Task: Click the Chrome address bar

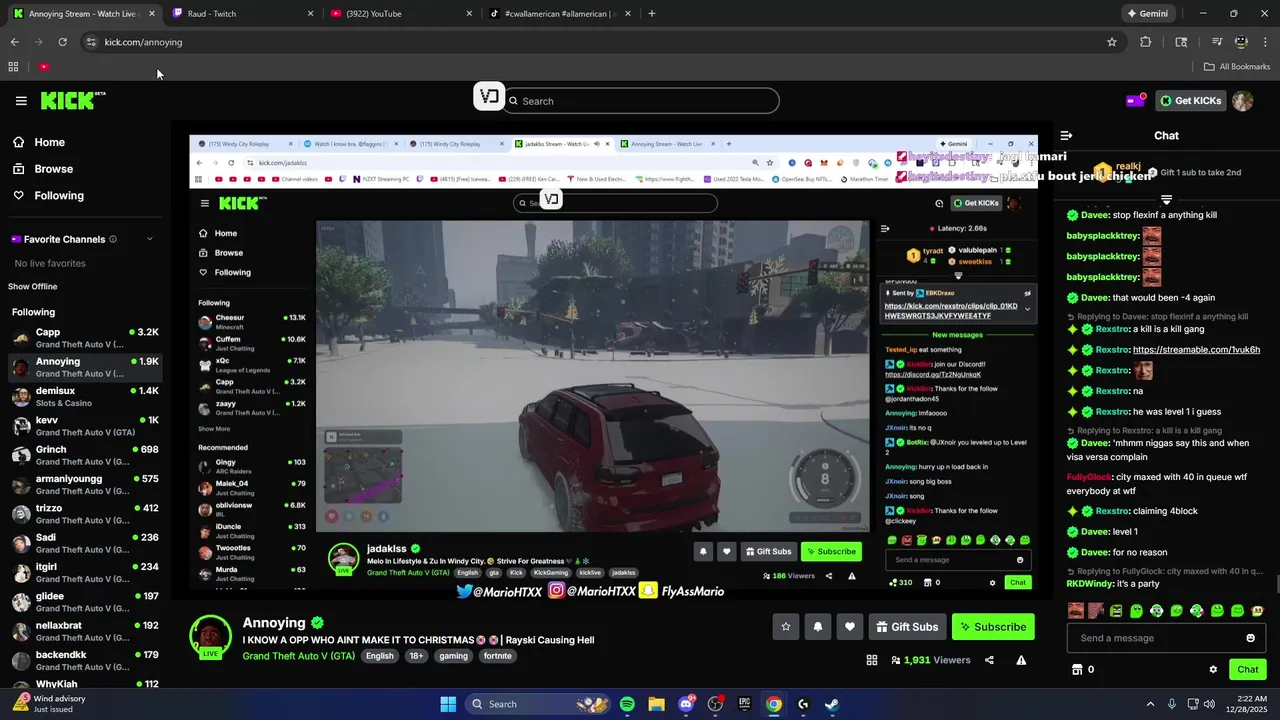Action: pyautogui.click(x=598, y=42)
